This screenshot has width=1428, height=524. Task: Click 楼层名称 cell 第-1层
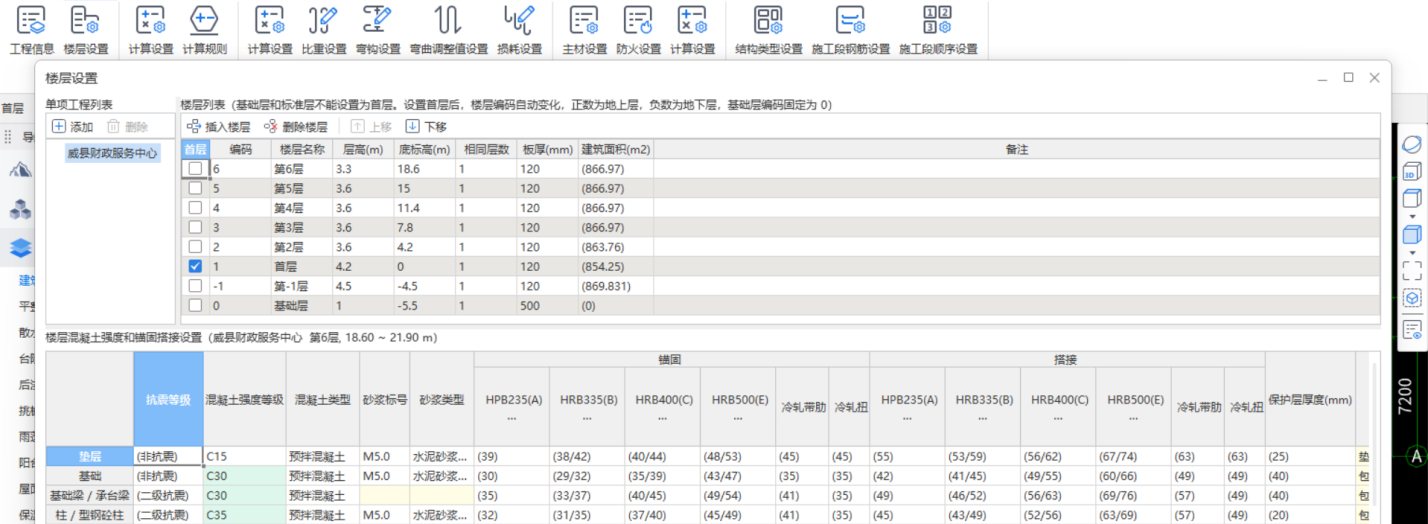click(300, 286)
